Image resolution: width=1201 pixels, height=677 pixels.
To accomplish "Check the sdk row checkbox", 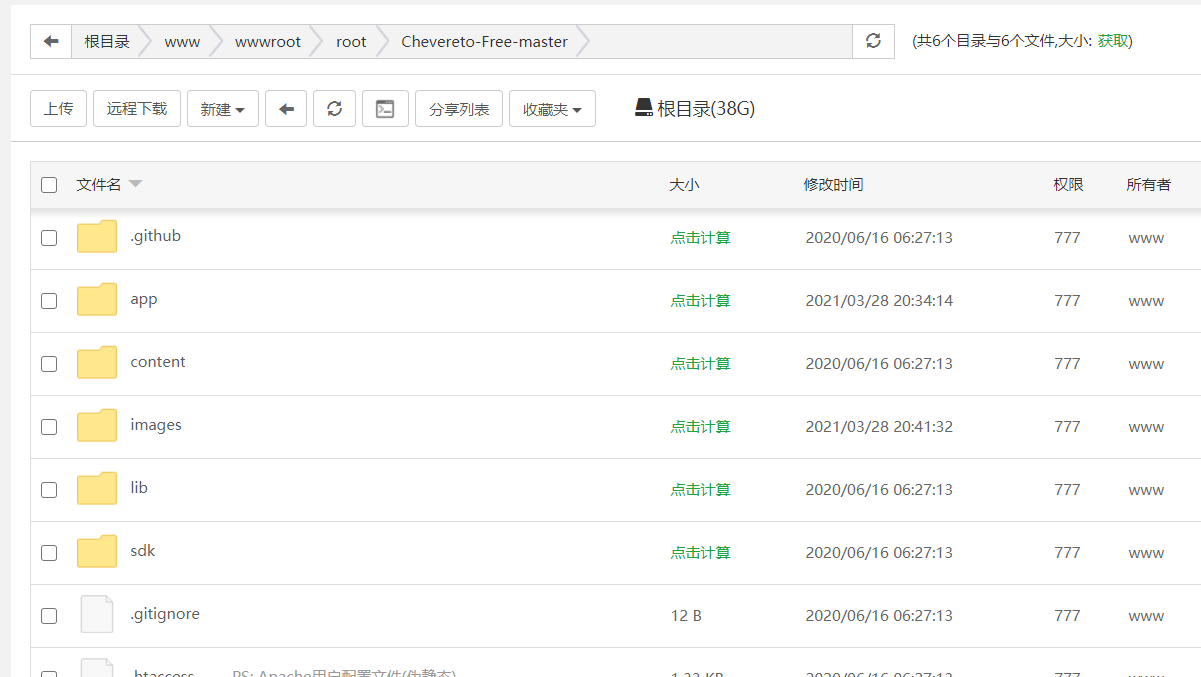I will click(49, 553).
